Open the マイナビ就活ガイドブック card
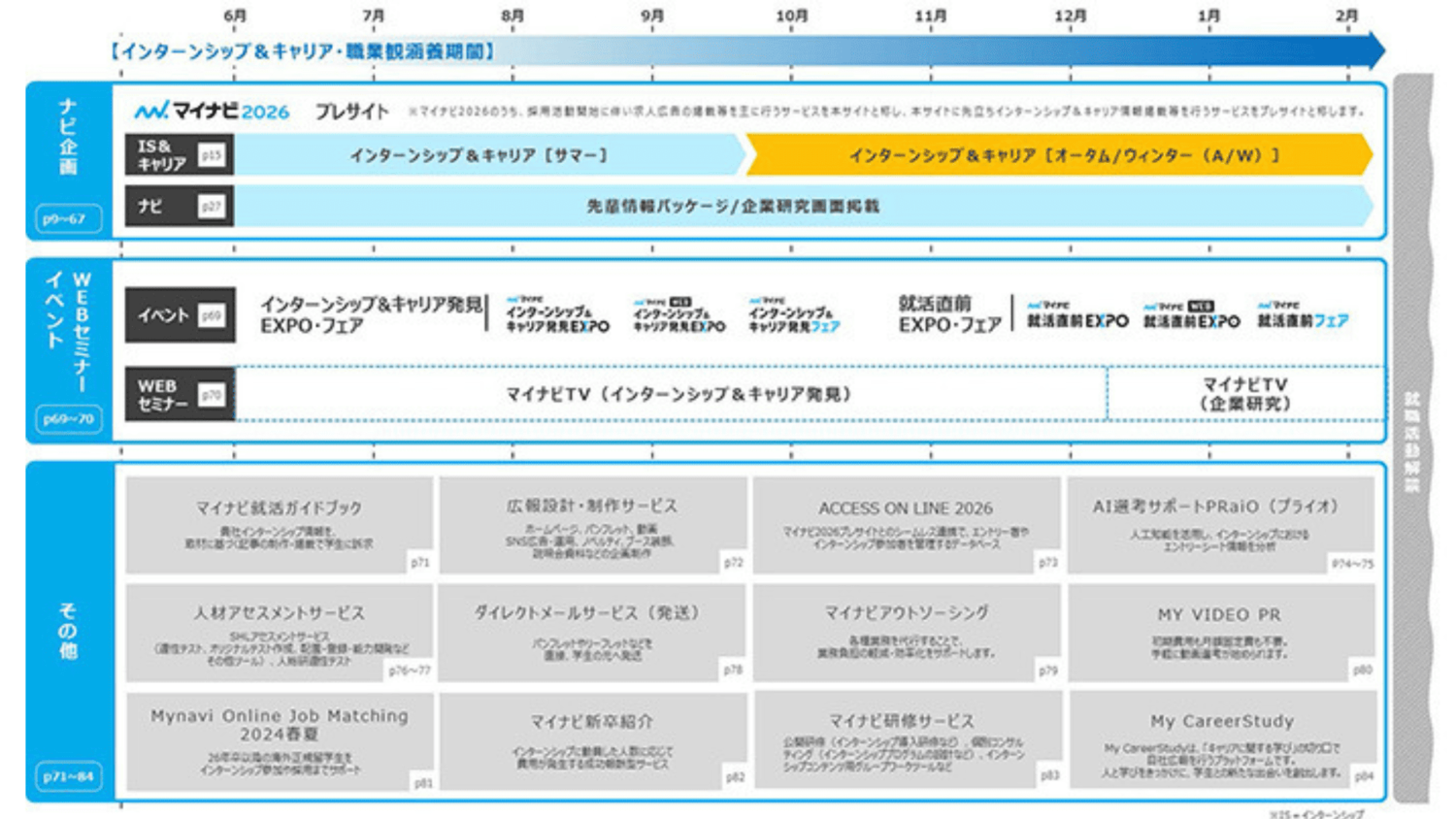1456x819 pixels. 279,525
